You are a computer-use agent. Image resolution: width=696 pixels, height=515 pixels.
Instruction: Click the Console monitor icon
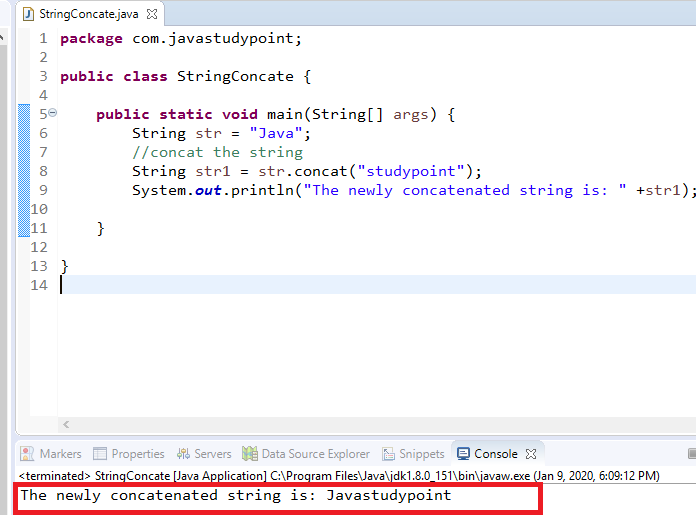pos(463,454)
